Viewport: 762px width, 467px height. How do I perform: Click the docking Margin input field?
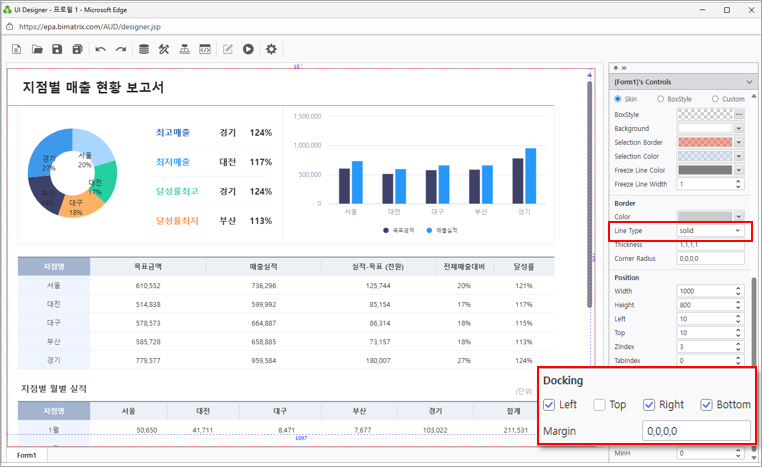695,431
